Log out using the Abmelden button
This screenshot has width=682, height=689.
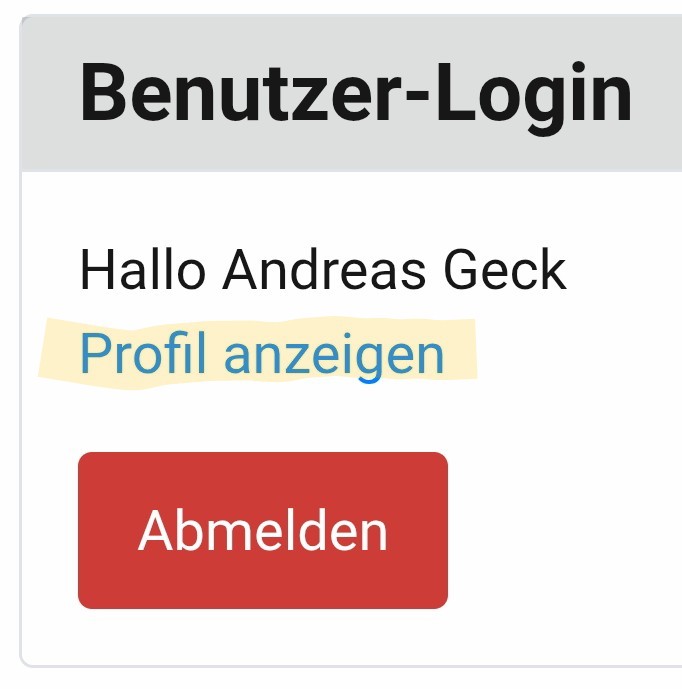263,530
